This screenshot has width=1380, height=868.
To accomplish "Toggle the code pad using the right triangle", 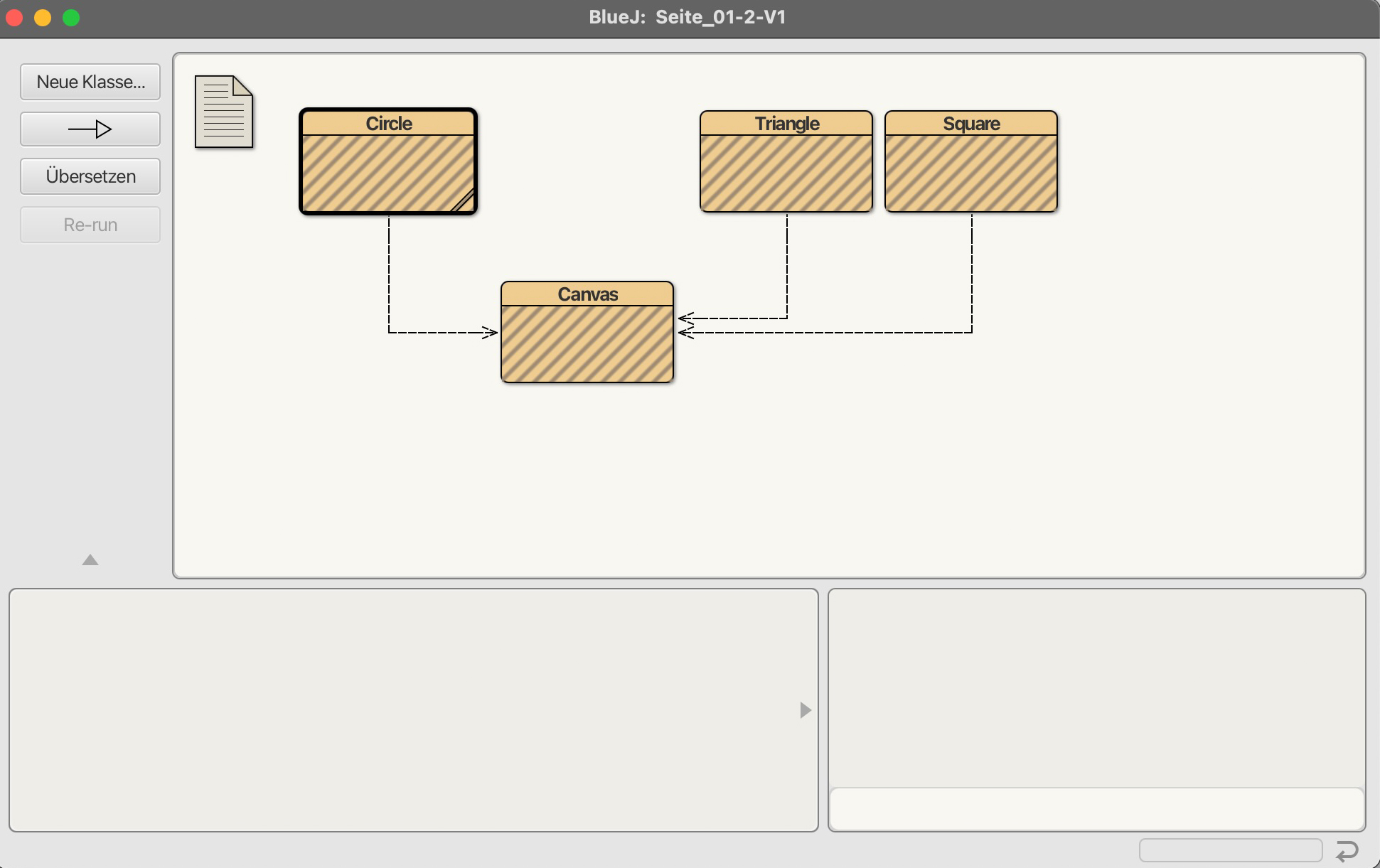I will coord(805,710).
